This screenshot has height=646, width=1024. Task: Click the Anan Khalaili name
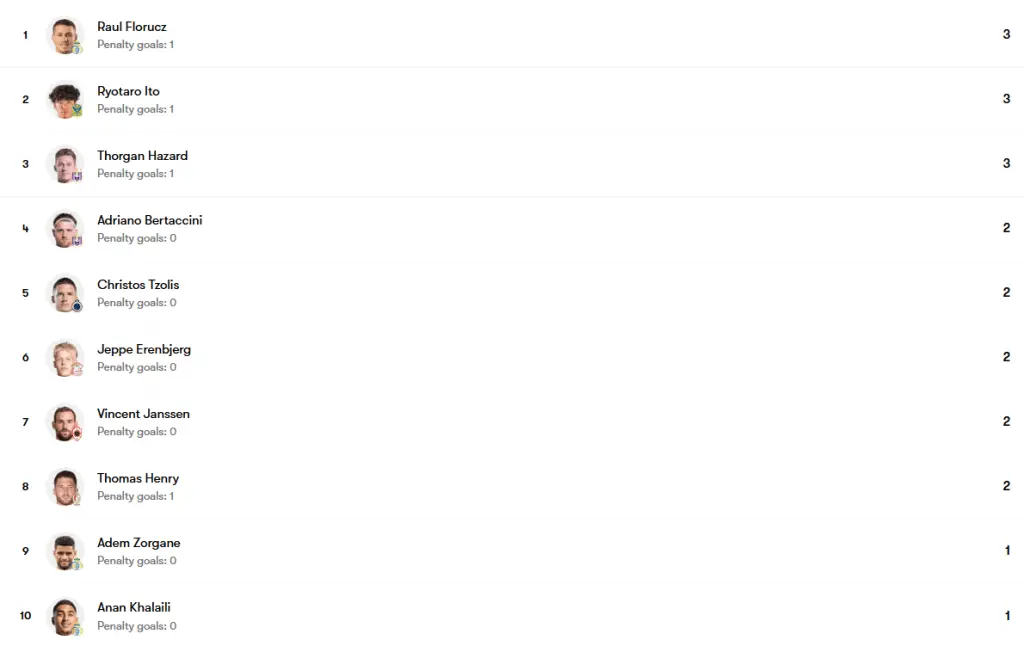134,607
